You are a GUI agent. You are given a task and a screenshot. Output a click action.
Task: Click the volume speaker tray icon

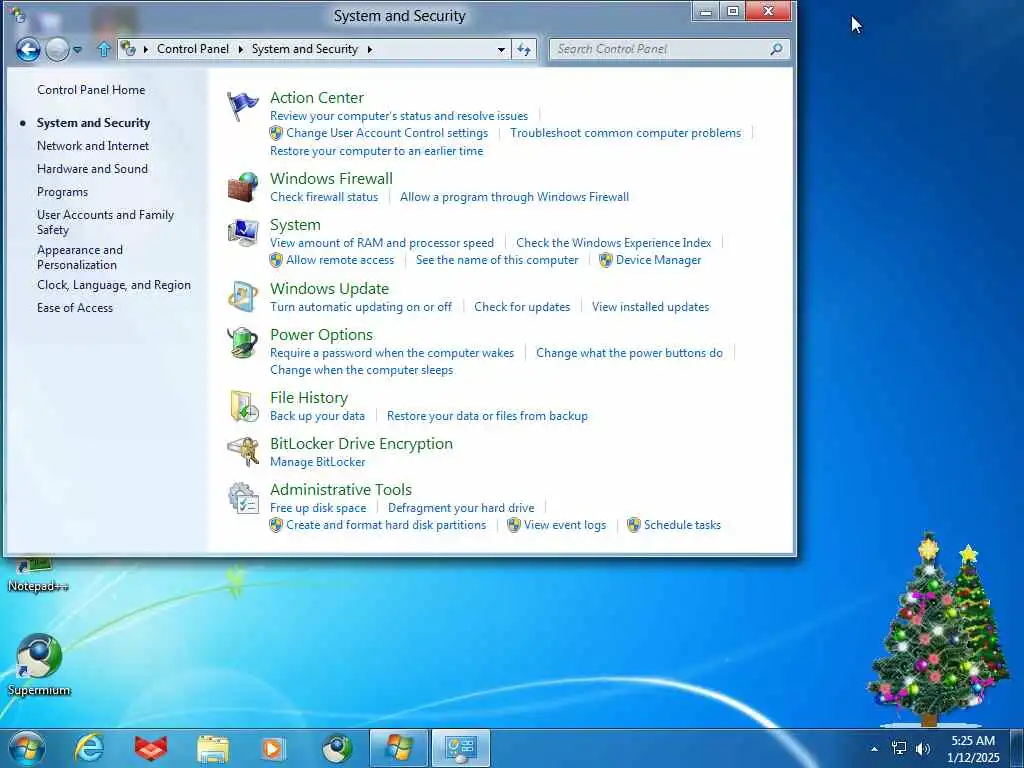point(923,748)
